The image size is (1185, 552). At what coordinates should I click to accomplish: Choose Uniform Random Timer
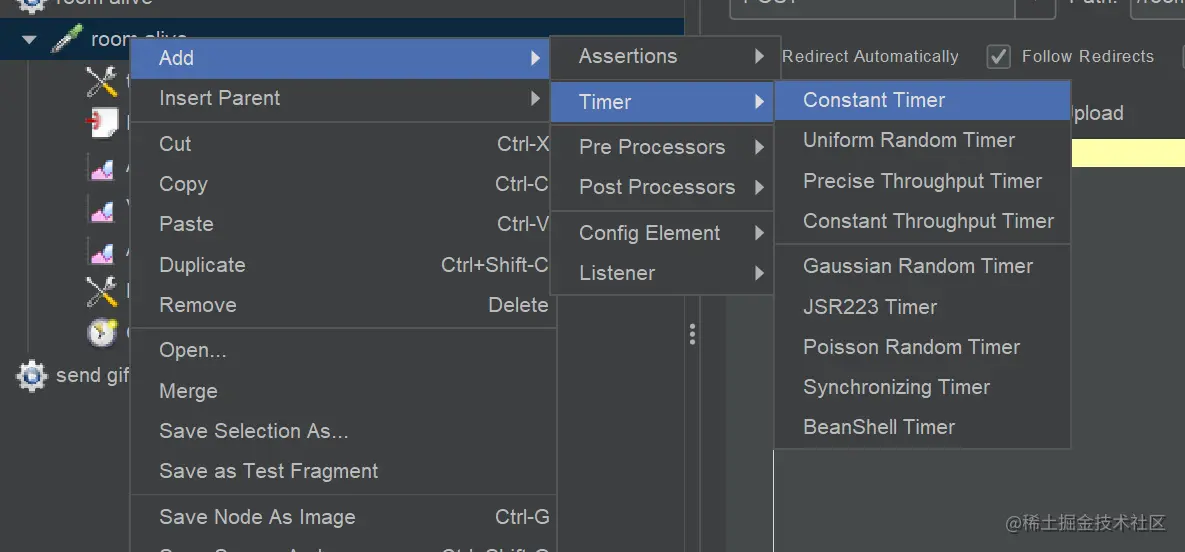[909, 140]
